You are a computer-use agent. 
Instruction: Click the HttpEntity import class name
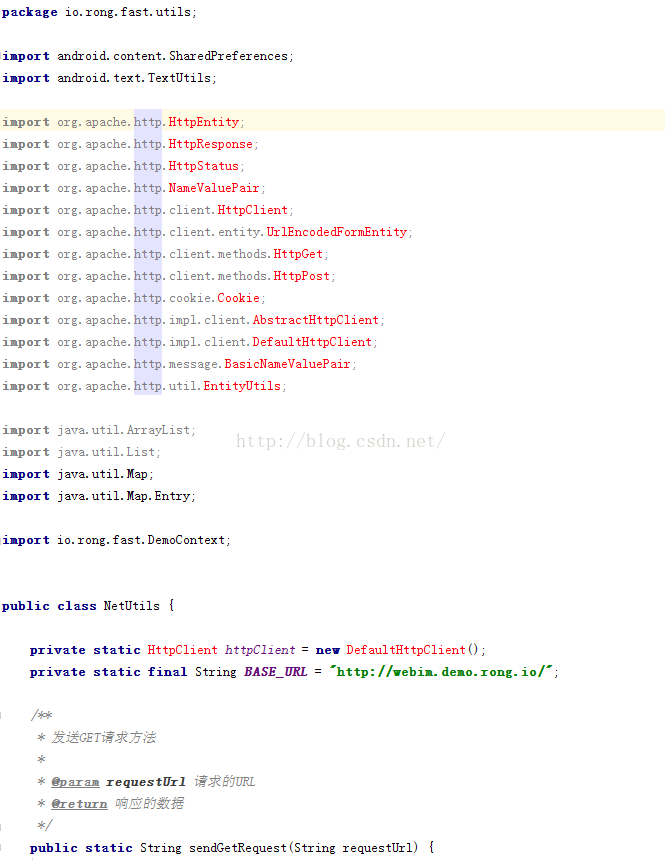[x=204, y=122]
